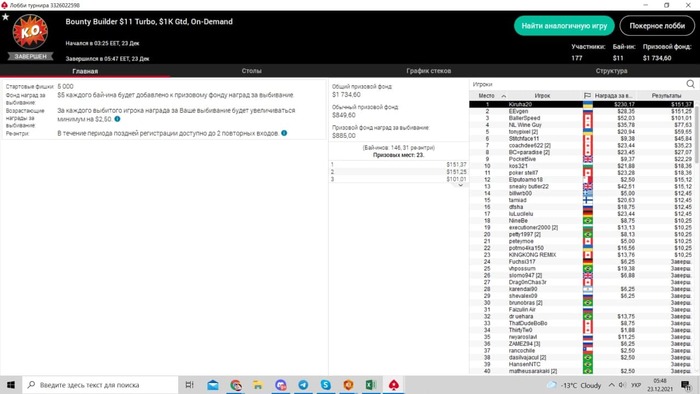Click karendai90's Argentina flag
This screenshot has width=700, height=394.
tap(588, 289)
